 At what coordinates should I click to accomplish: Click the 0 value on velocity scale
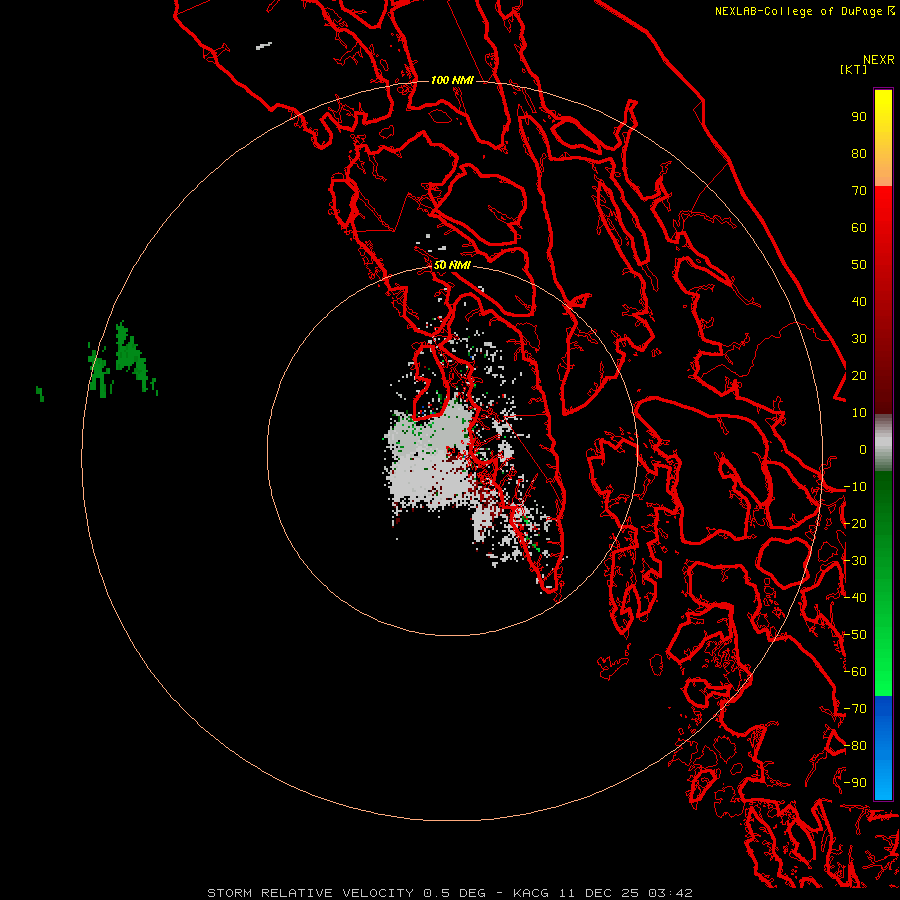(x=863, y=449)
